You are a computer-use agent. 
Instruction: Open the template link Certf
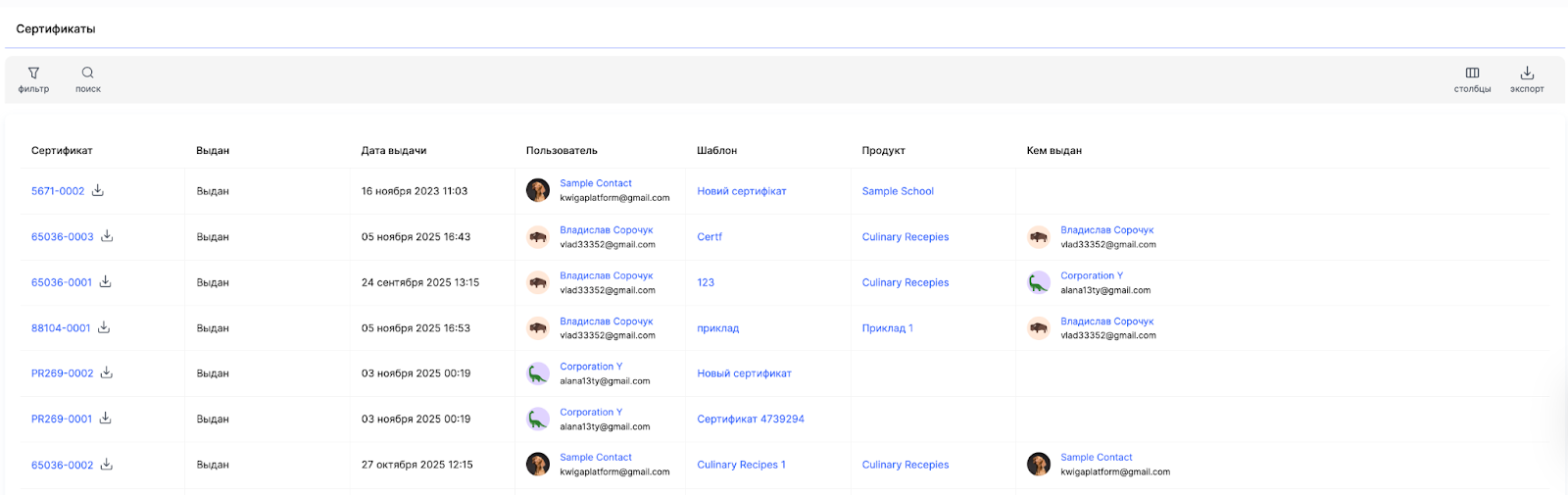tap(710, 237)
